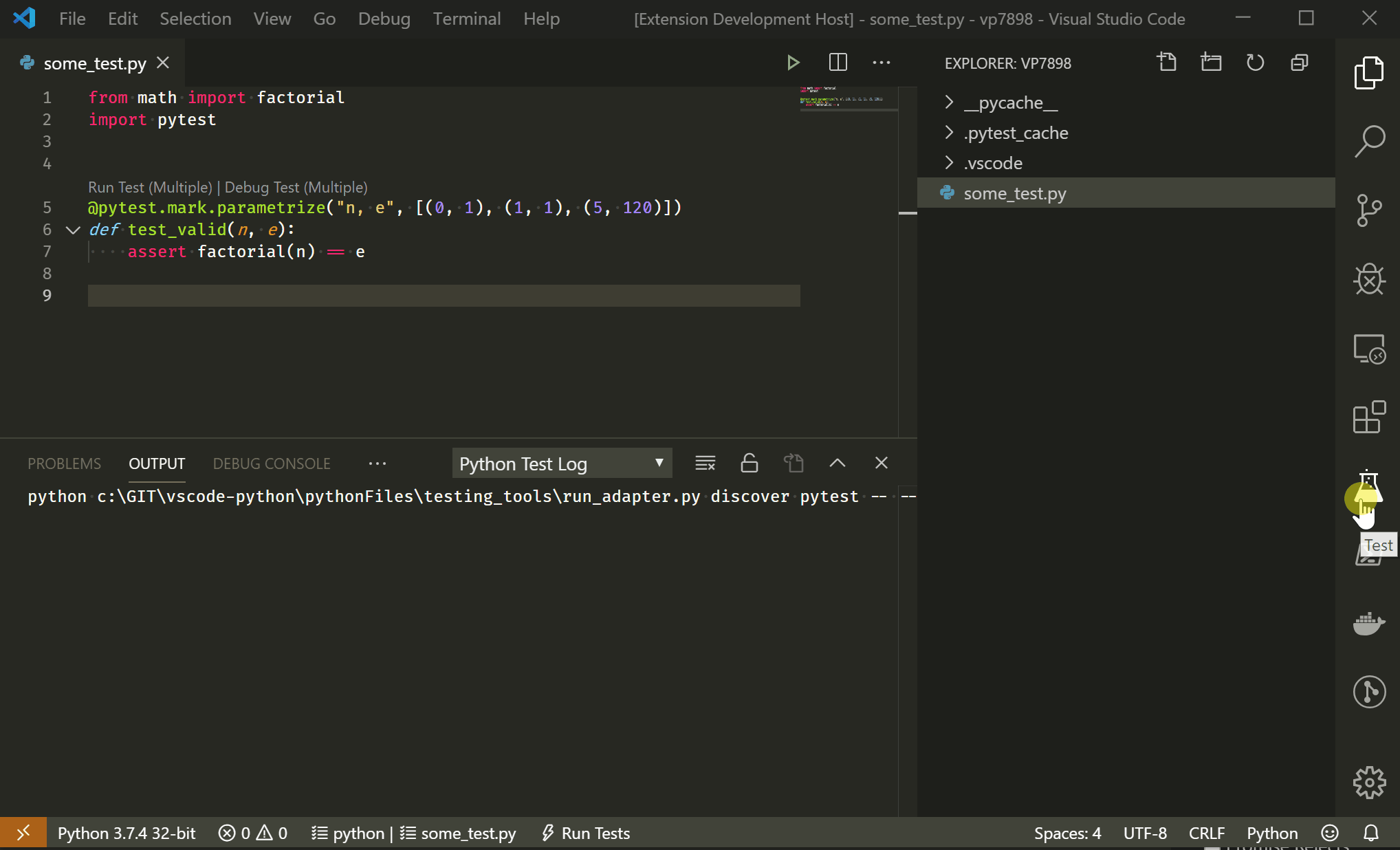Open the Remote Explorer view icon
Viewport: 1400px width, 850px height.
pos(1368,349)
